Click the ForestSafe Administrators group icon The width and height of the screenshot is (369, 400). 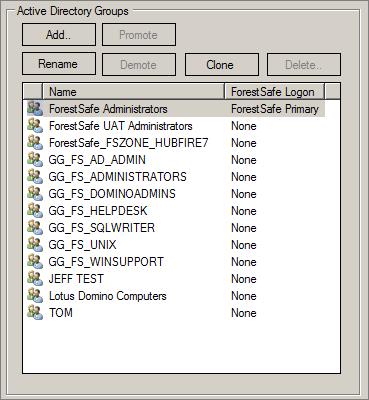tap(35, 109)
